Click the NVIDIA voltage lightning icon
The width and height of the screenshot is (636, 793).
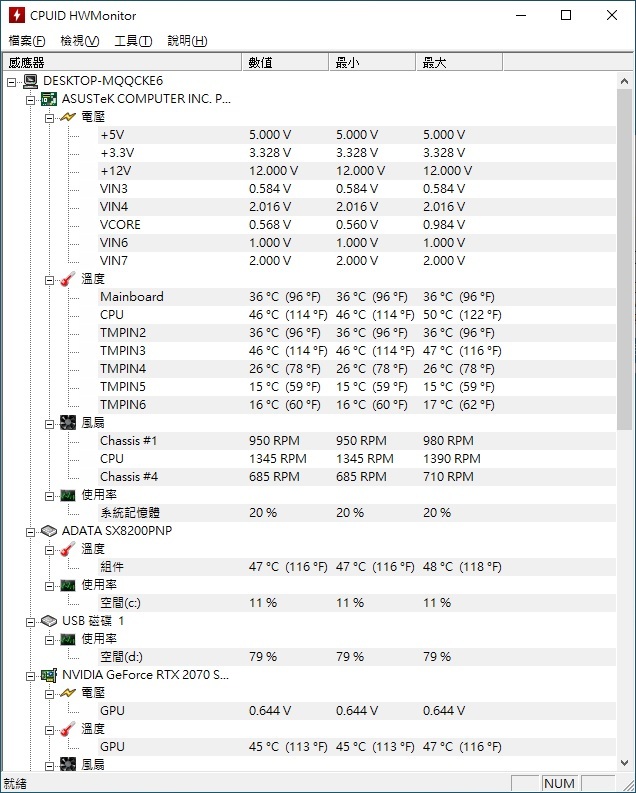click(68, 693)
